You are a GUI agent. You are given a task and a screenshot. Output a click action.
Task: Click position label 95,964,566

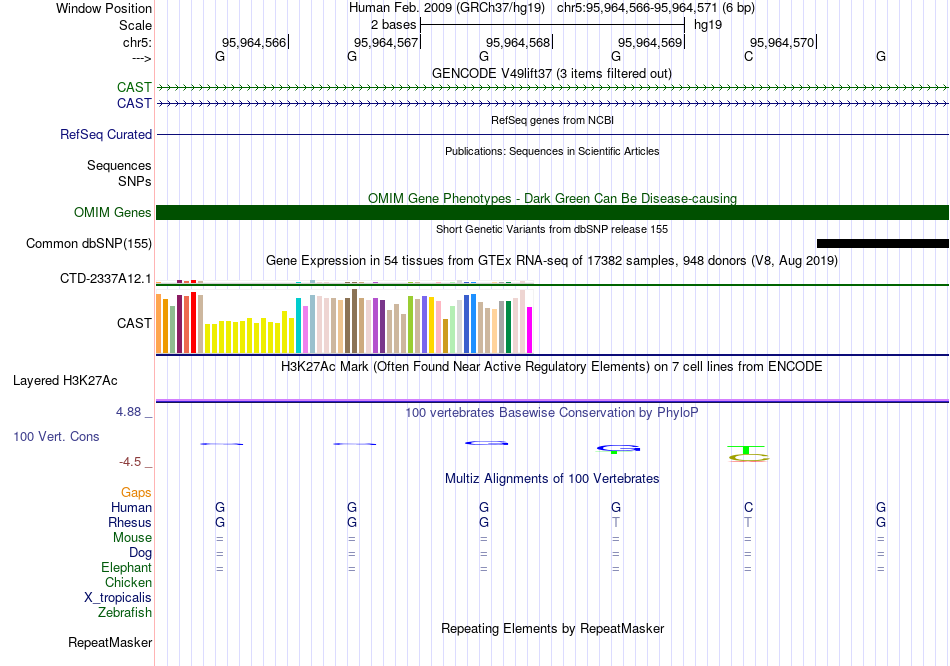click(x=254, y=42)
